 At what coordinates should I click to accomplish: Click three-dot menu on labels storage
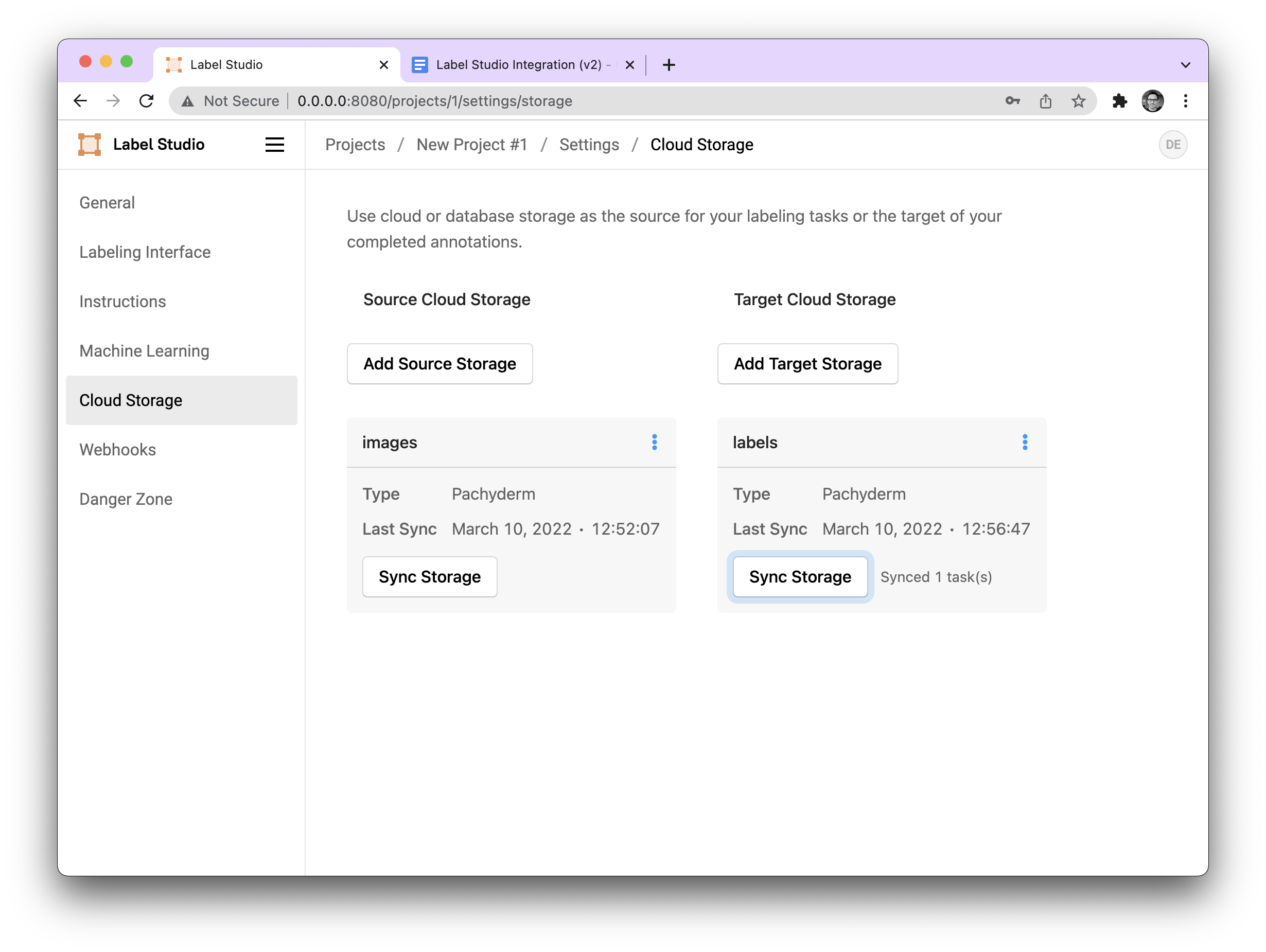click(x=1025, y=442)
